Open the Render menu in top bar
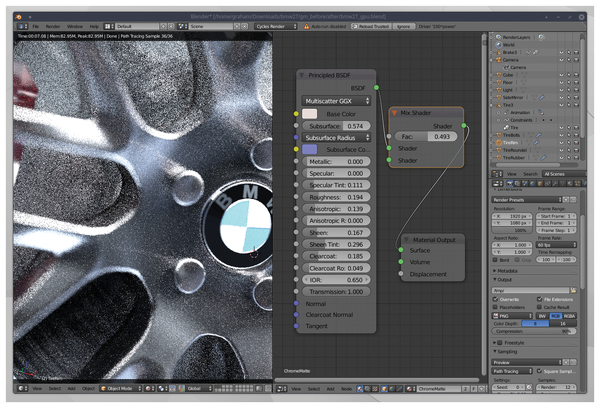The width and height of the screenshot is (600, 408). (x=53, y=26)
